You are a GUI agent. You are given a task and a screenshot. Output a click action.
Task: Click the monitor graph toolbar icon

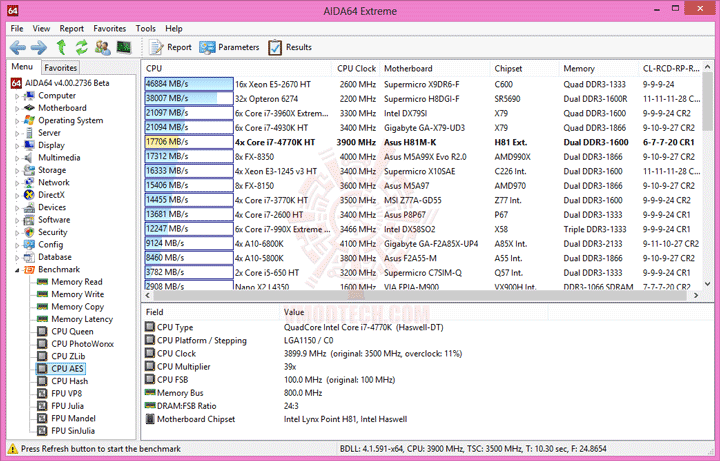[x=124, y=47]
